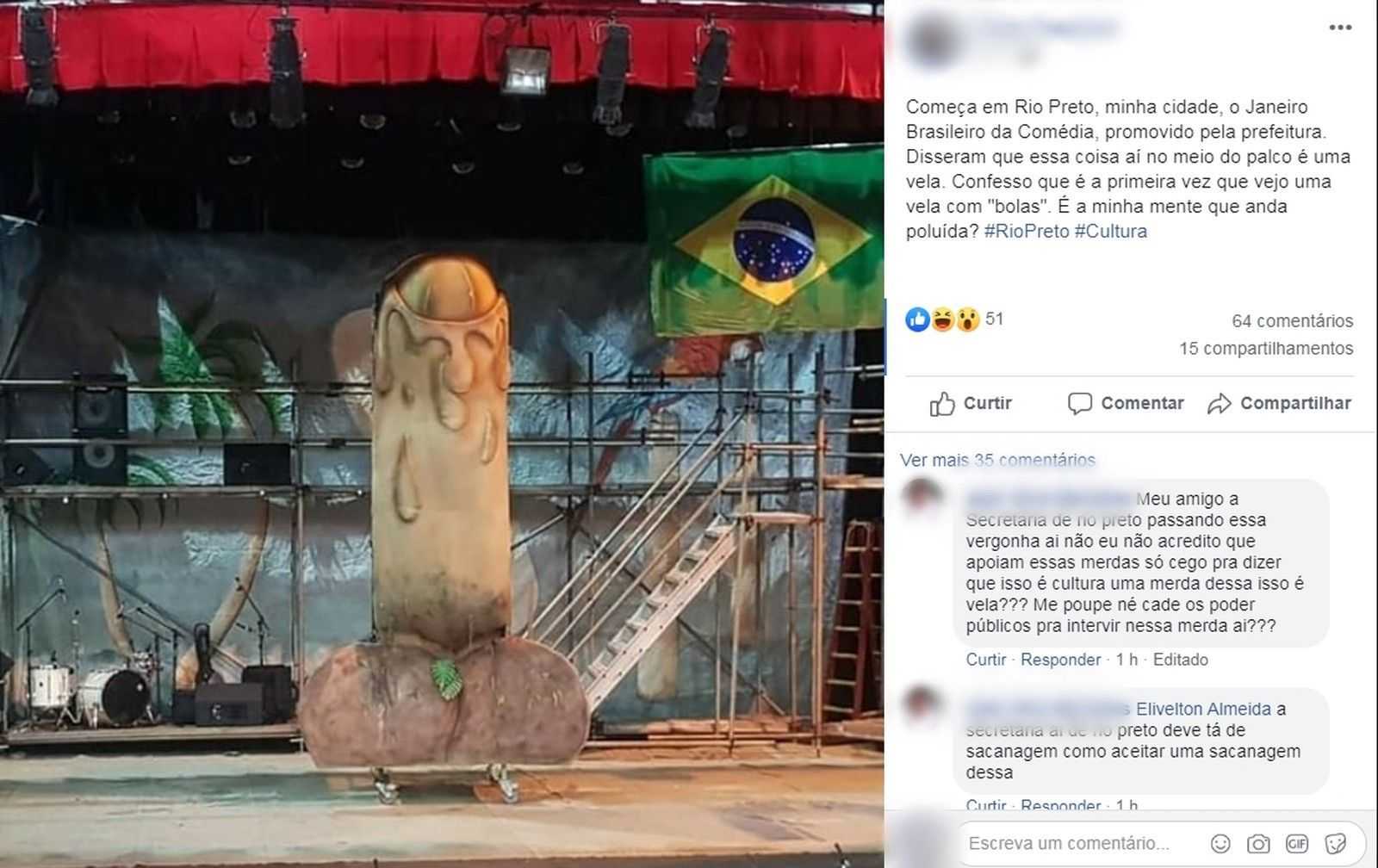Click the stage photo to enlarge it
Viewport: 1378px width, 868px height.
(x=442, y=434)
